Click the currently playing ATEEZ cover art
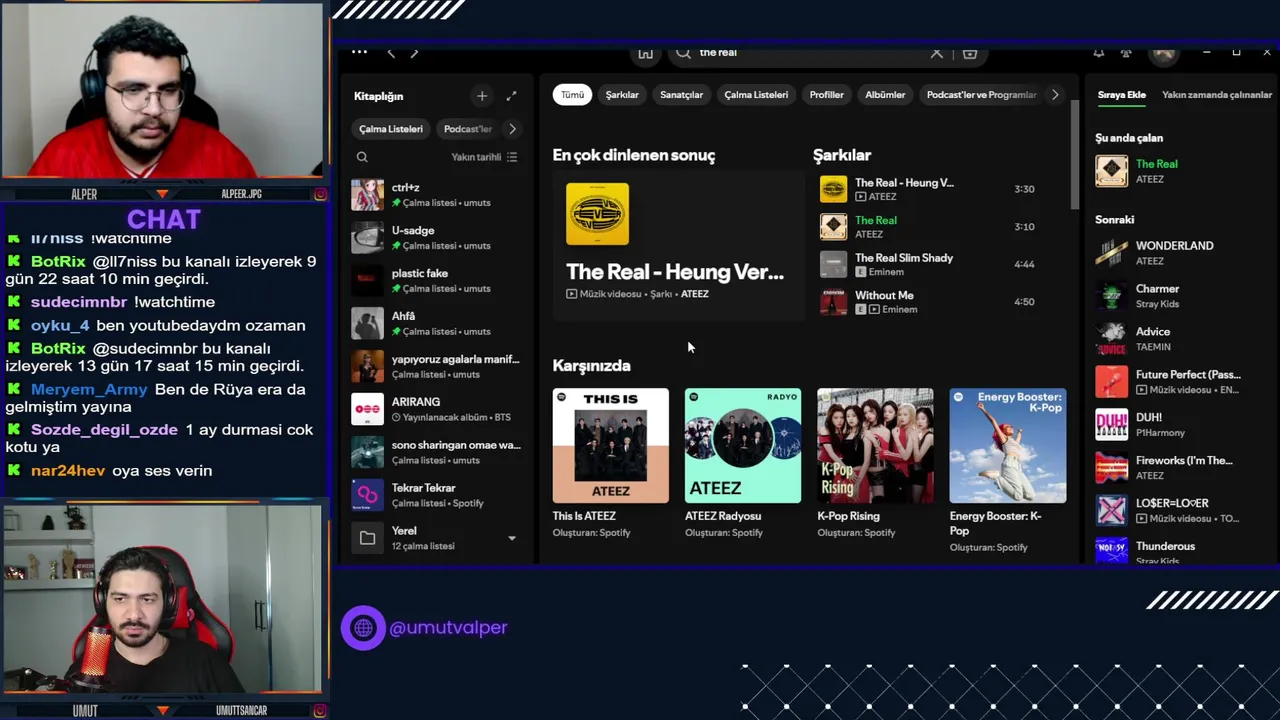The height and width of the screenshot is (720, 1280). coord(1111,171)
